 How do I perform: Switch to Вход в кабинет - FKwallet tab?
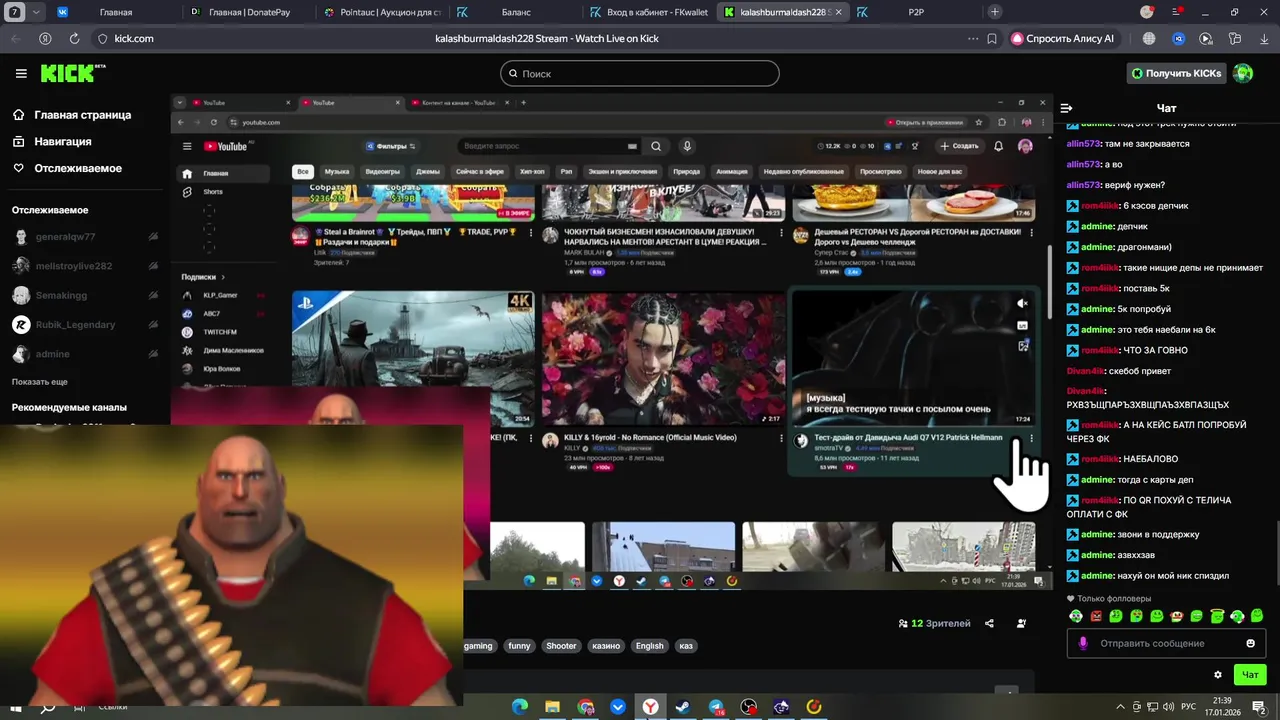(x=647, y=12)
